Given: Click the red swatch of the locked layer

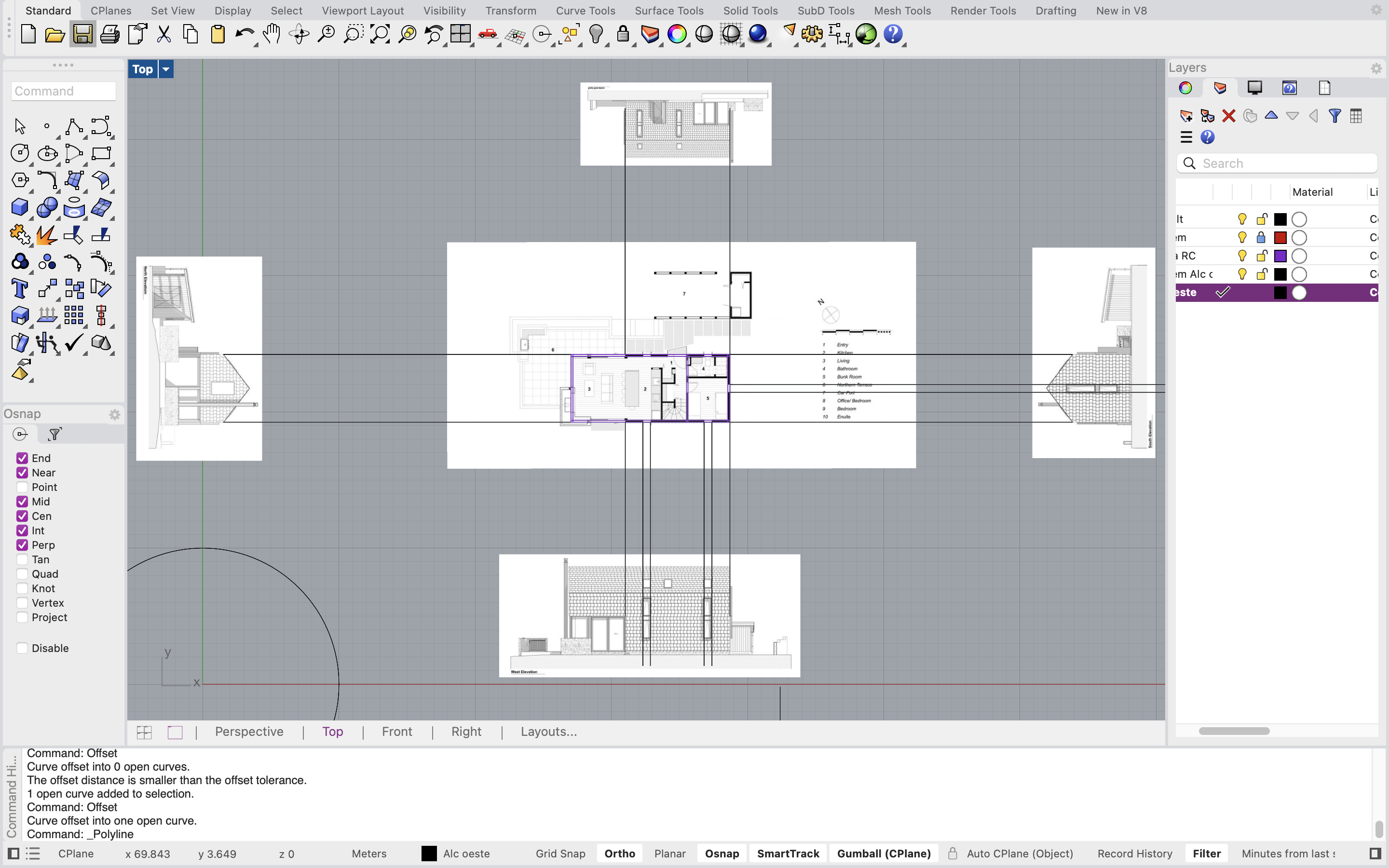Looking at the screenshot, I should (1280, 238).
